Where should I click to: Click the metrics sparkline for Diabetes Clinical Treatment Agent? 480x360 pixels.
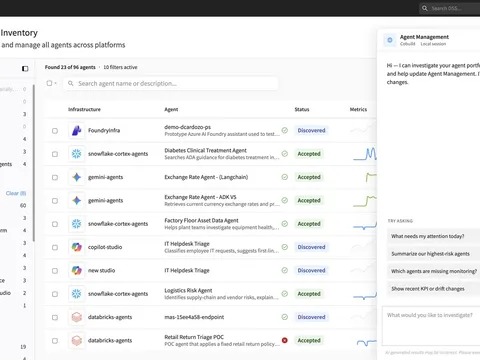(365, 154)
